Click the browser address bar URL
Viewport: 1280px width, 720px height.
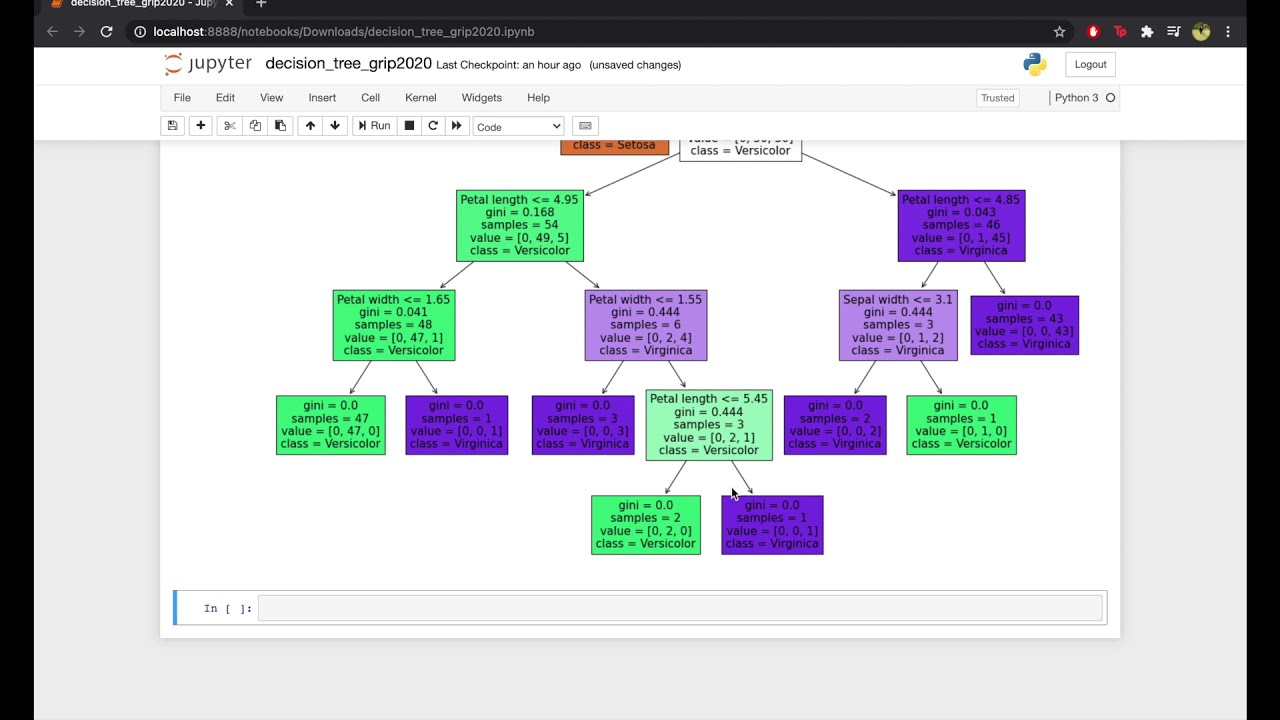[x=344, y=32]
